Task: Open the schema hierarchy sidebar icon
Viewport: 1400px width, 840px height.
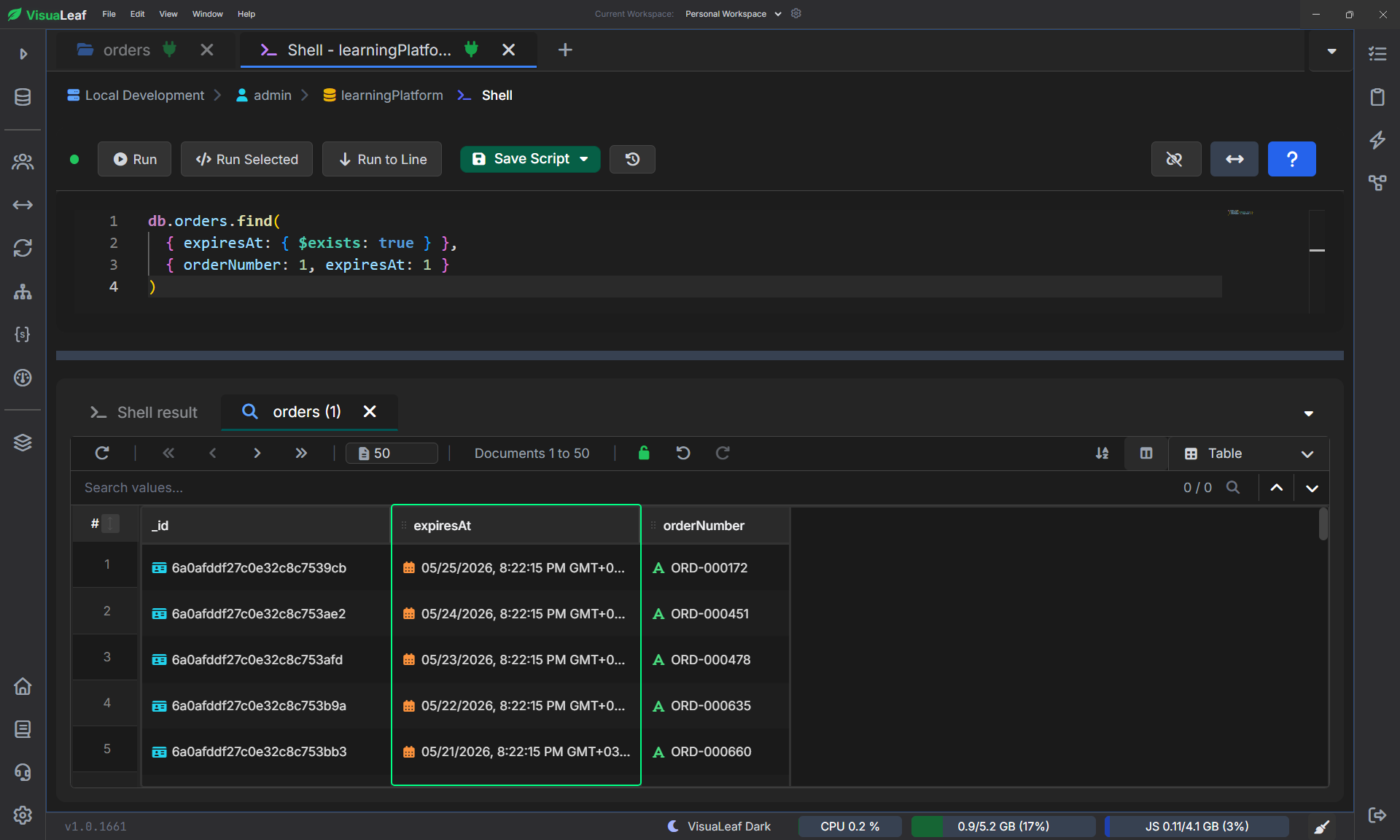Action: click(x=23, y=292)
